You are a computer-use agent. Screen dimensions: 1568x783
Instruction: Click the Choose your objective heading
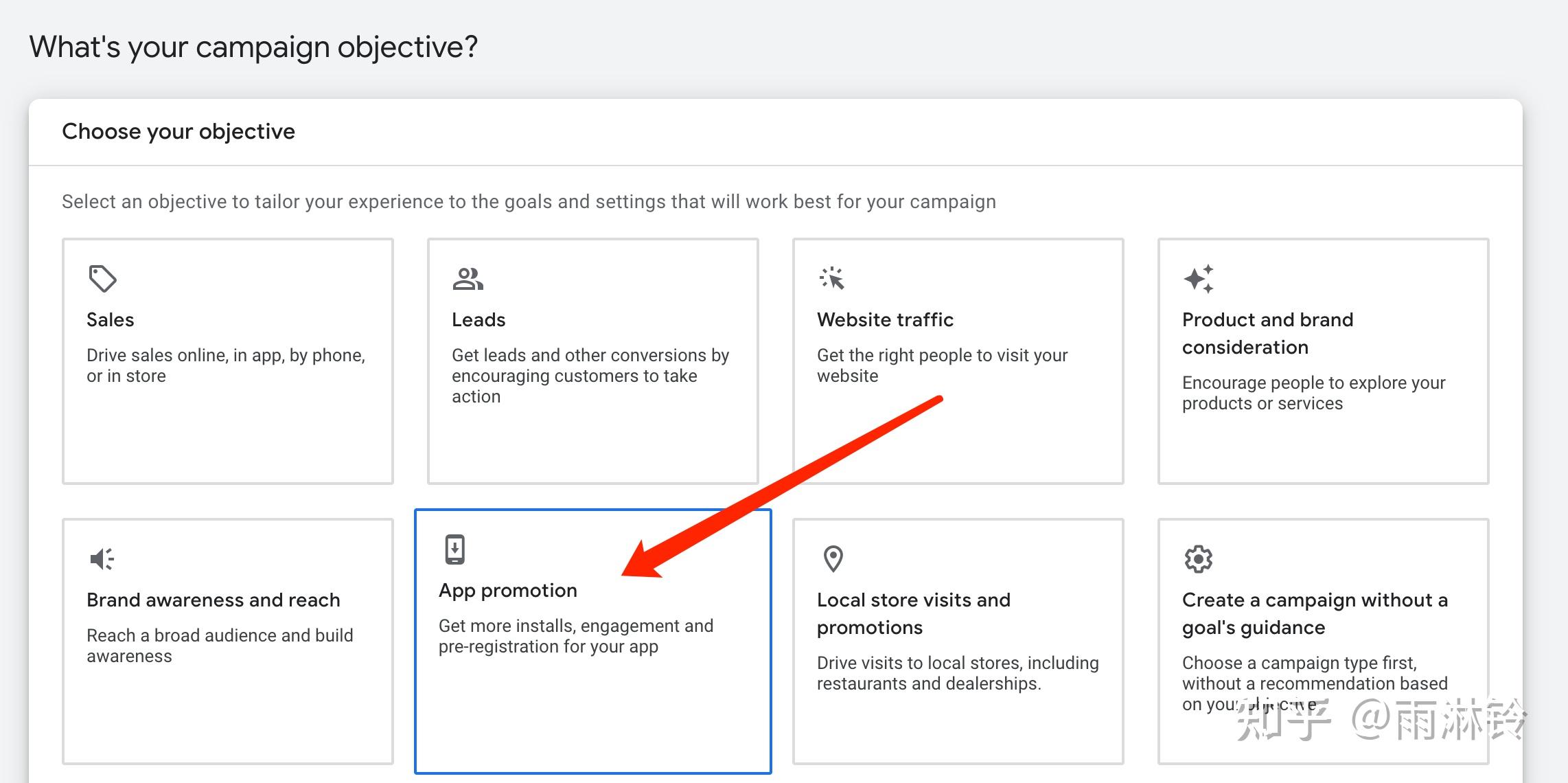178,131
